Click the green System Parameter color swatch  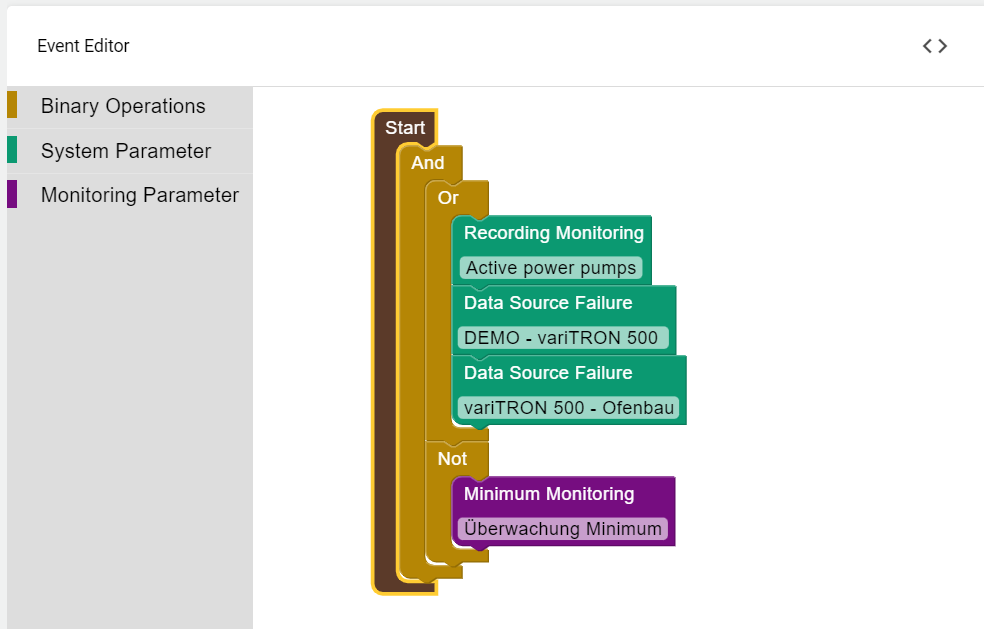point(12,150)
